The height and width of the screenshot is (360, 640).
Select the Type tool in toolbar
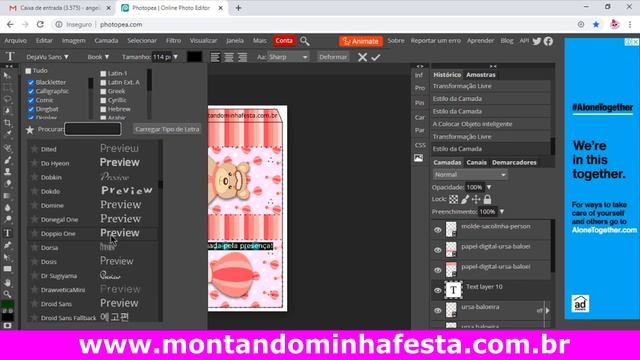[7, 233]
